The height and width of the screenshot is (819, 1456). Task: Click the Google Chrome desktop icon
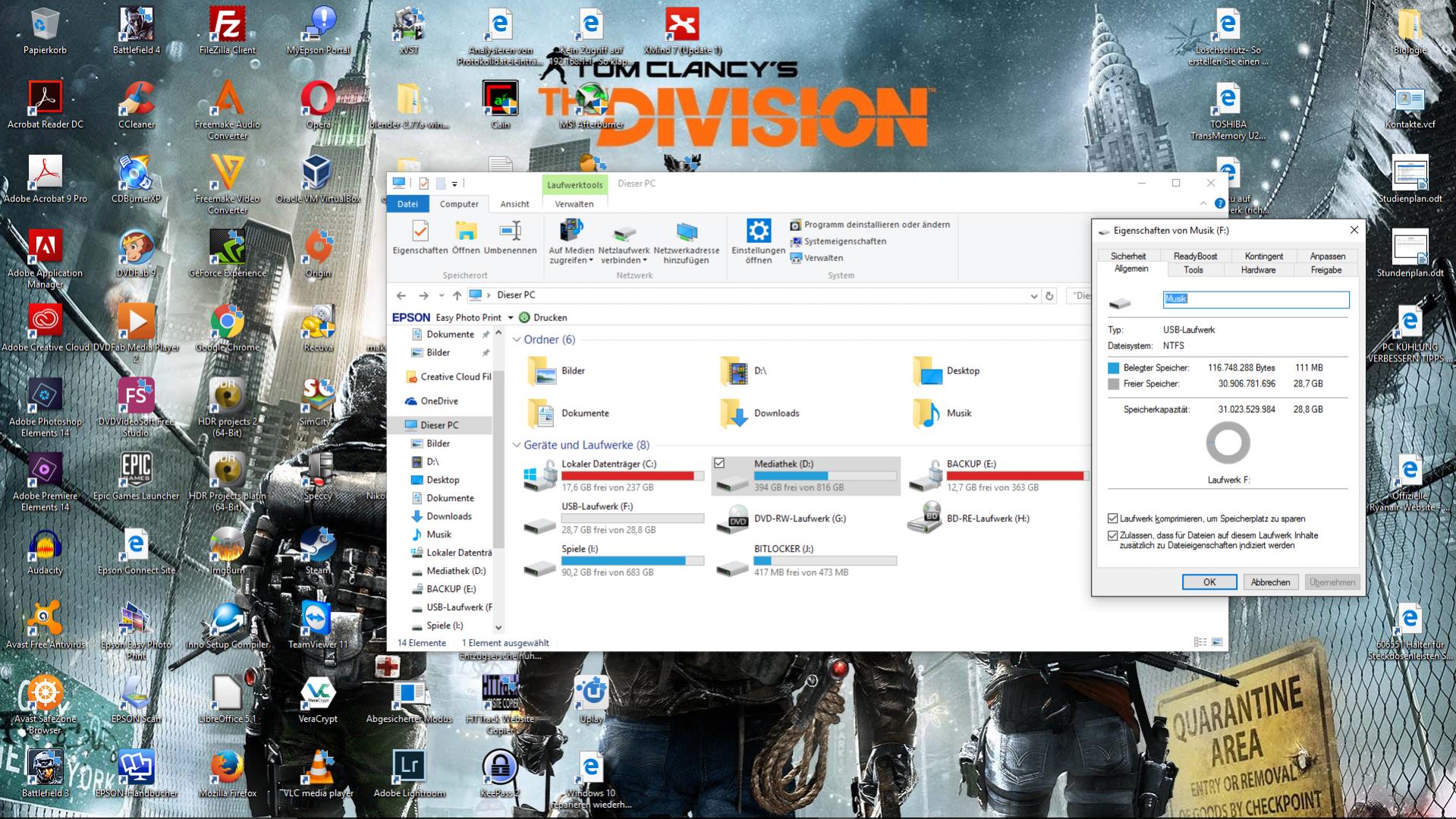click(228, 329)
